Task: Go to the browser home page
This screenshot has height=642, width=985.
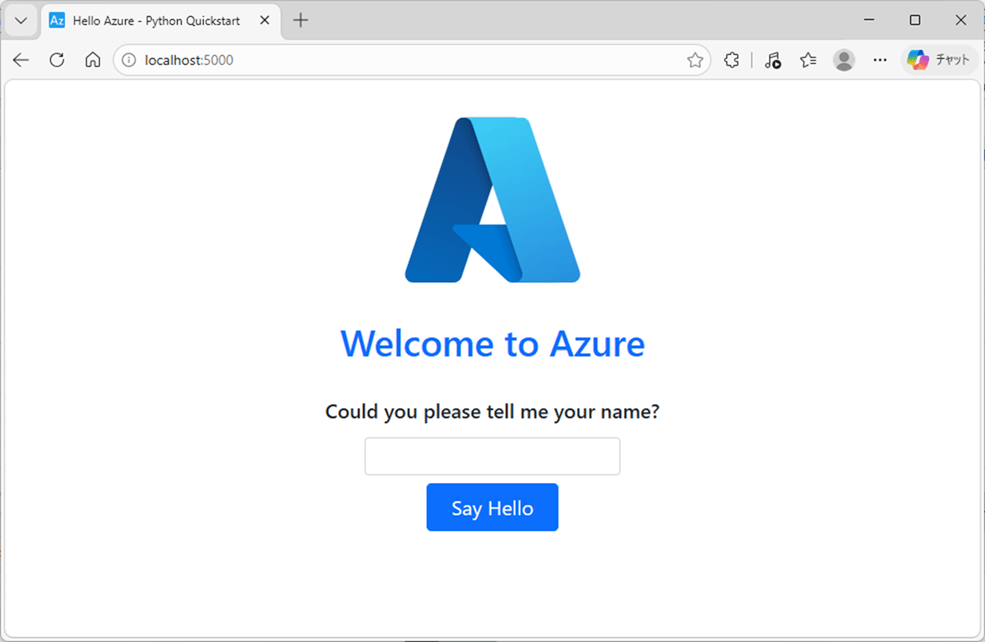Action: tap(93, 60)
